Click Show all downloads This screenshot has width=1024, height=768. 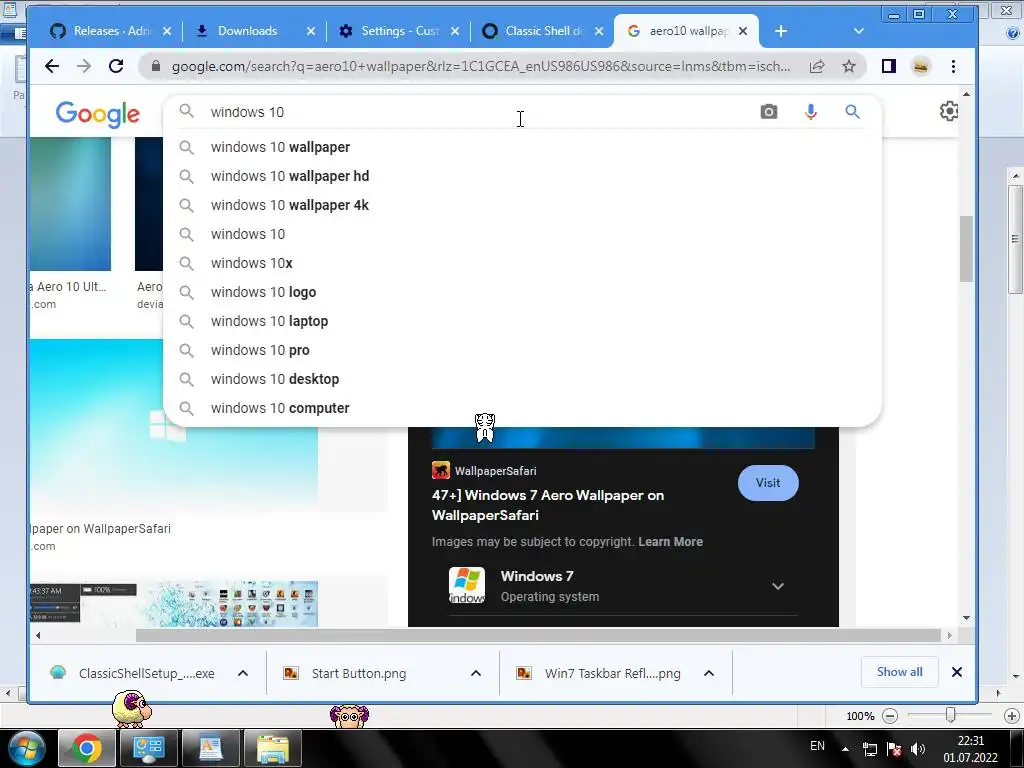coord(899,672)
